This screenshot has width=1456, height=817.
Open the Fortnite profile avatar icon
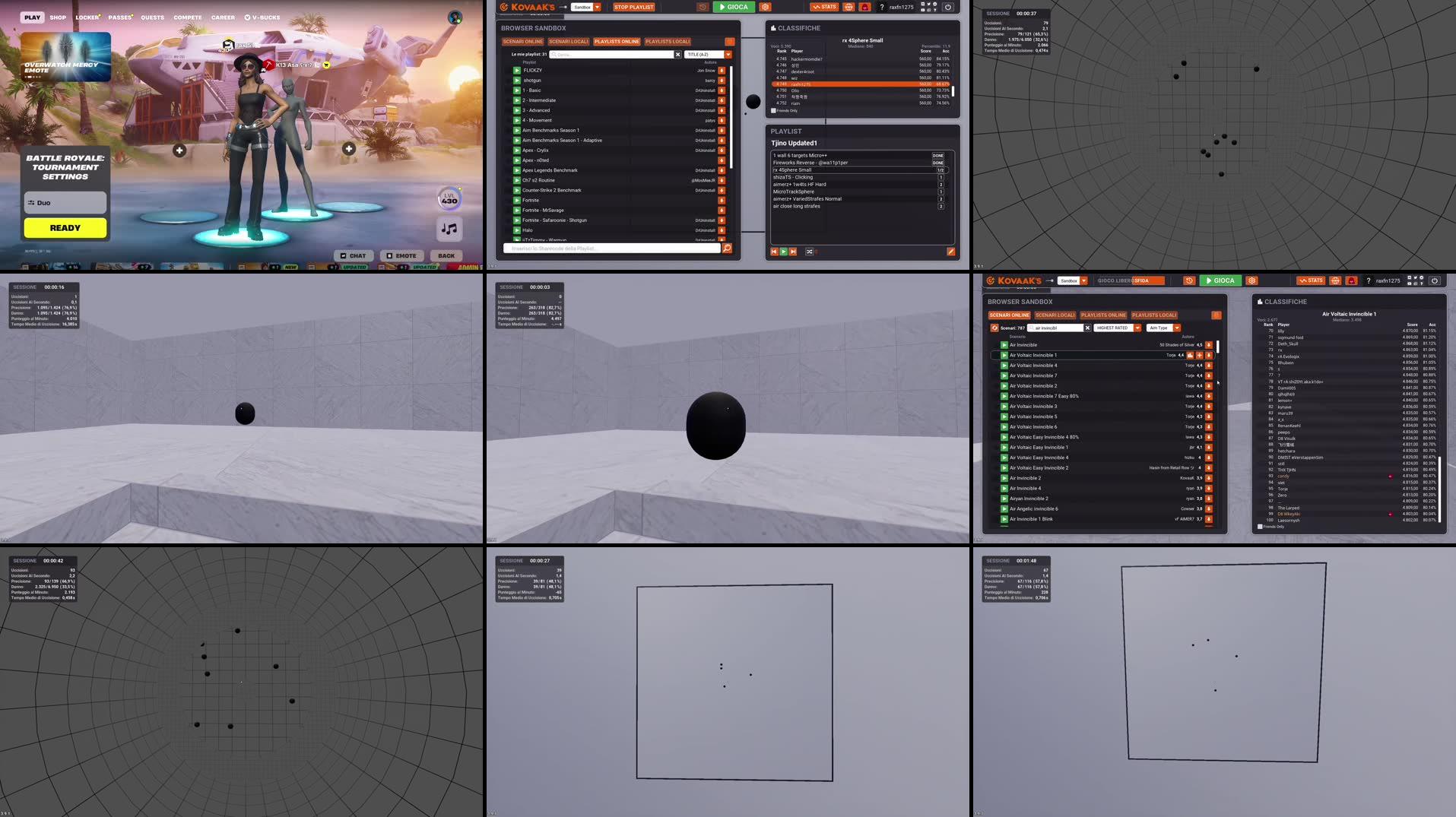point(455,17)
